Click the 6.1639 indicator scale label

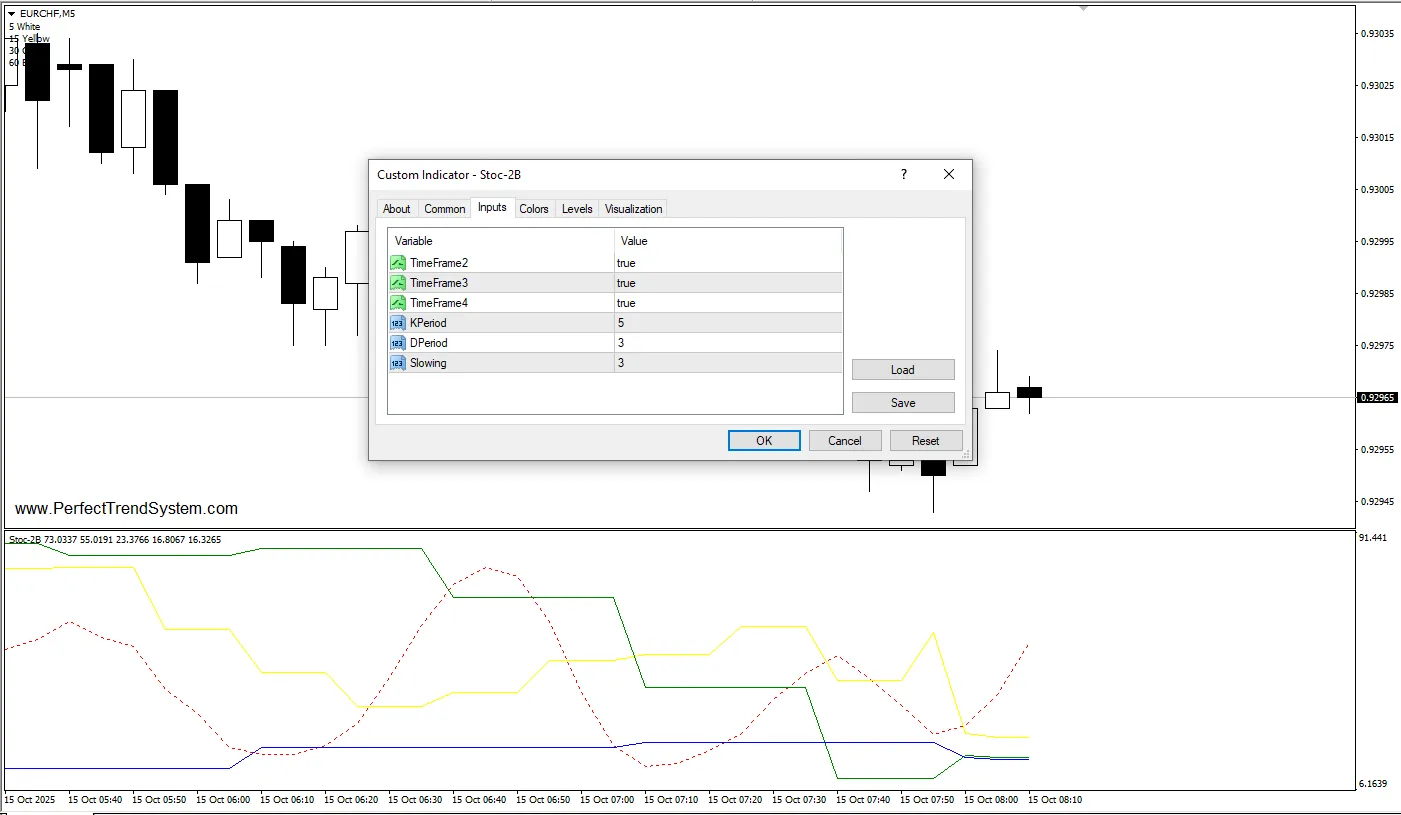[1372, 784]
